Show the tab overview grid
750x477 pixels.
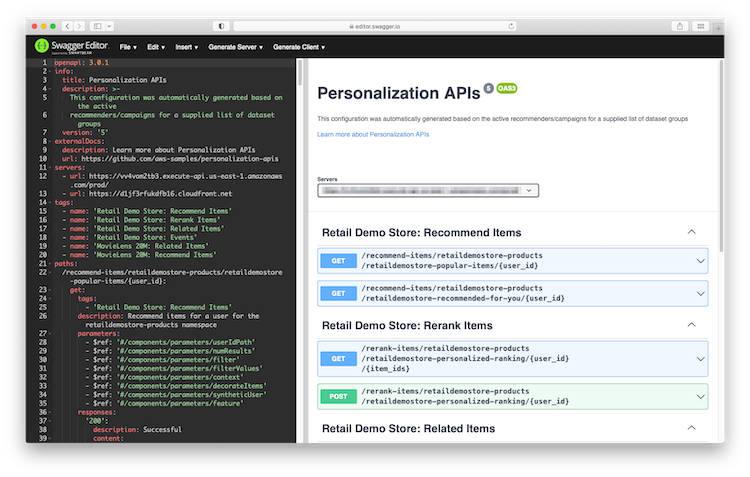tap(701, 26)
